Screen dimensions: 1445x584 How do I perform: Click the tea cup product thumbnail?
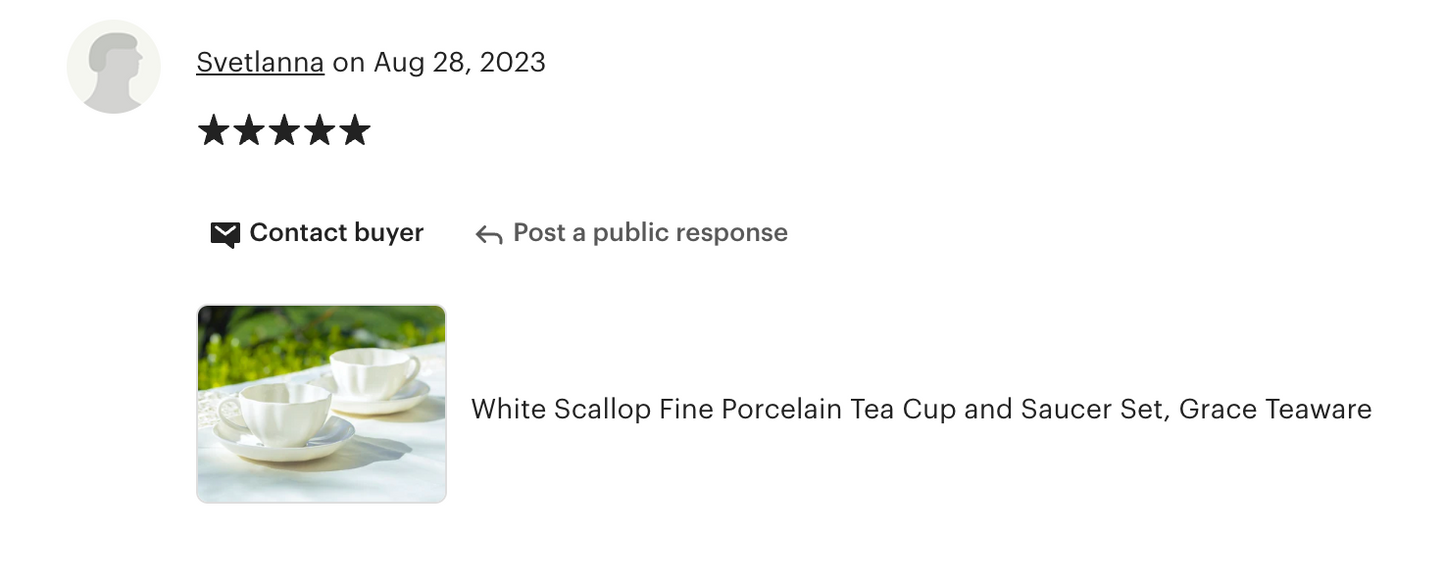pyautogui.click(x=320, y=401)
